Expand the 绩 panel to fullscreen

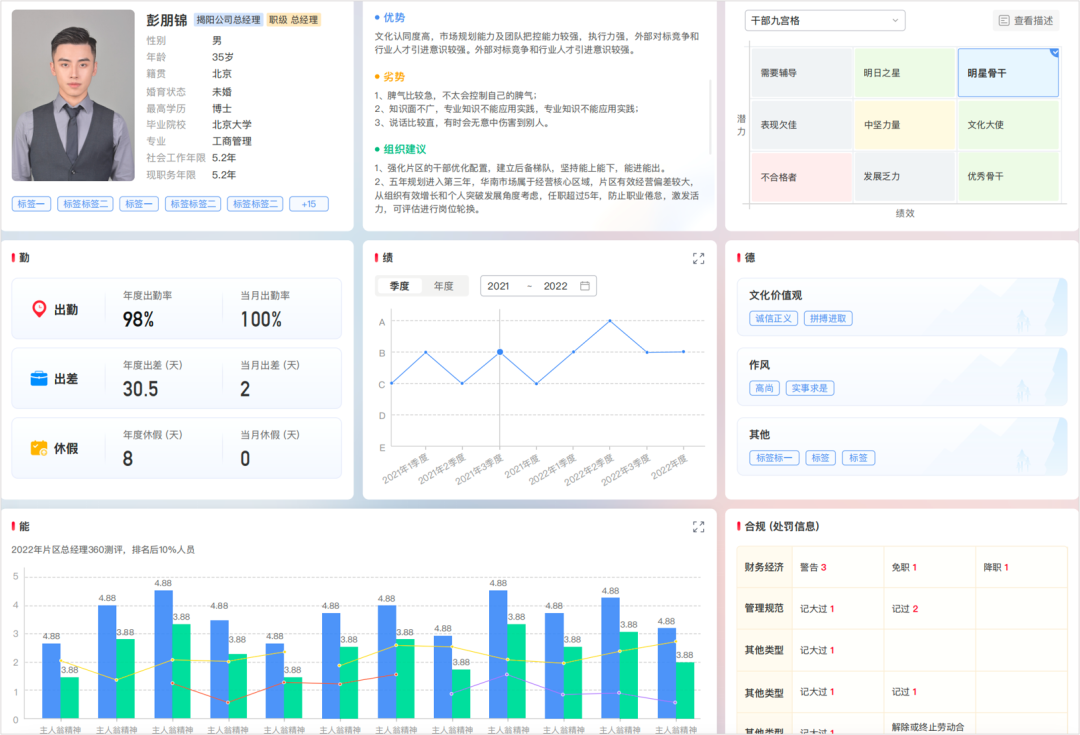pyautogui.click(x=699, y=259)
